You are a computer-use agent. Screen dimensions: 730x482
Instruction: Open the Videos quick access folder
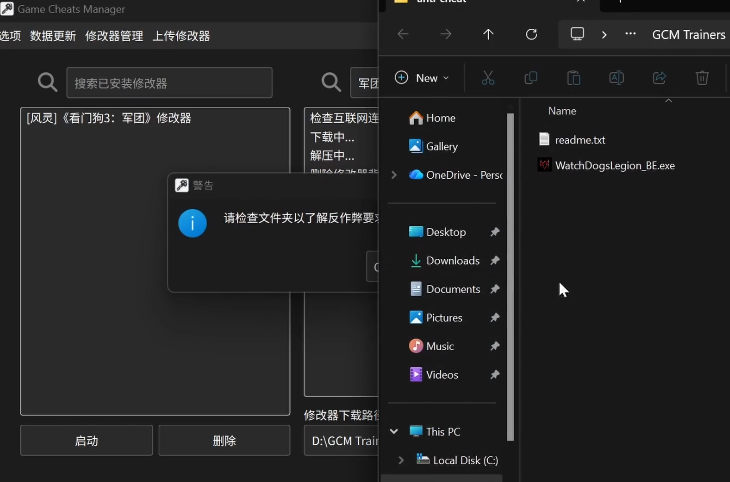433,374
